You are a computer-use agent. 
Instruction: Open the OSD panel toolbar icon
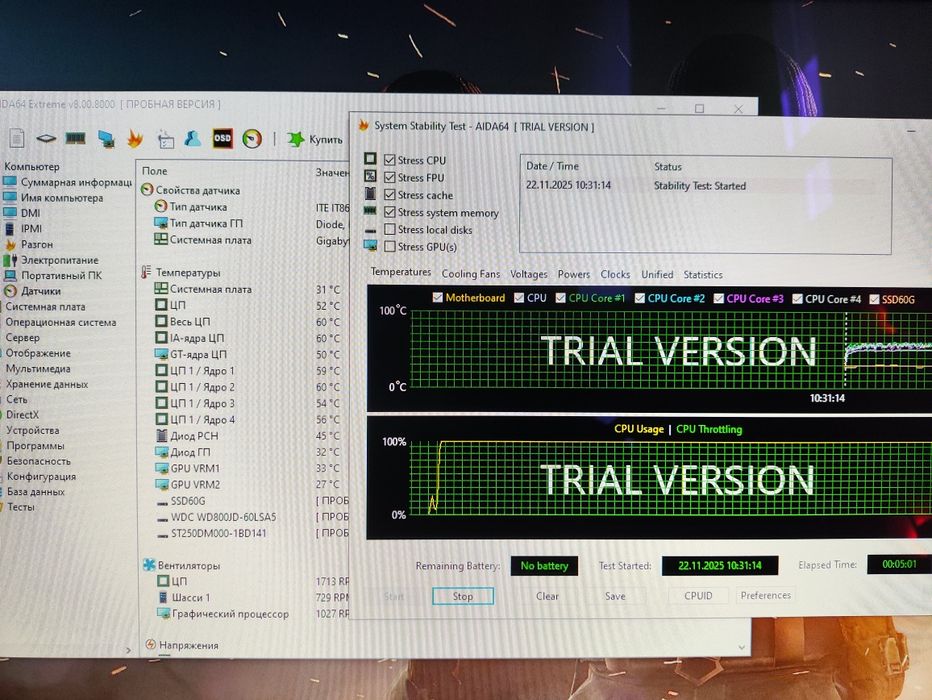pos(222,138)
